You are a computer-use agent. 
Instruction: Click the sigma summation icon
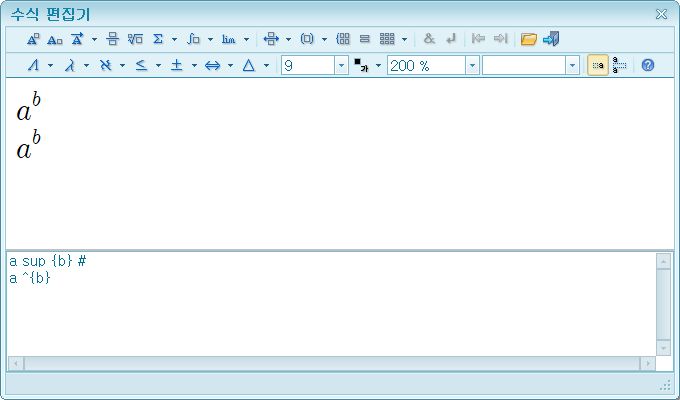point(158,39)
